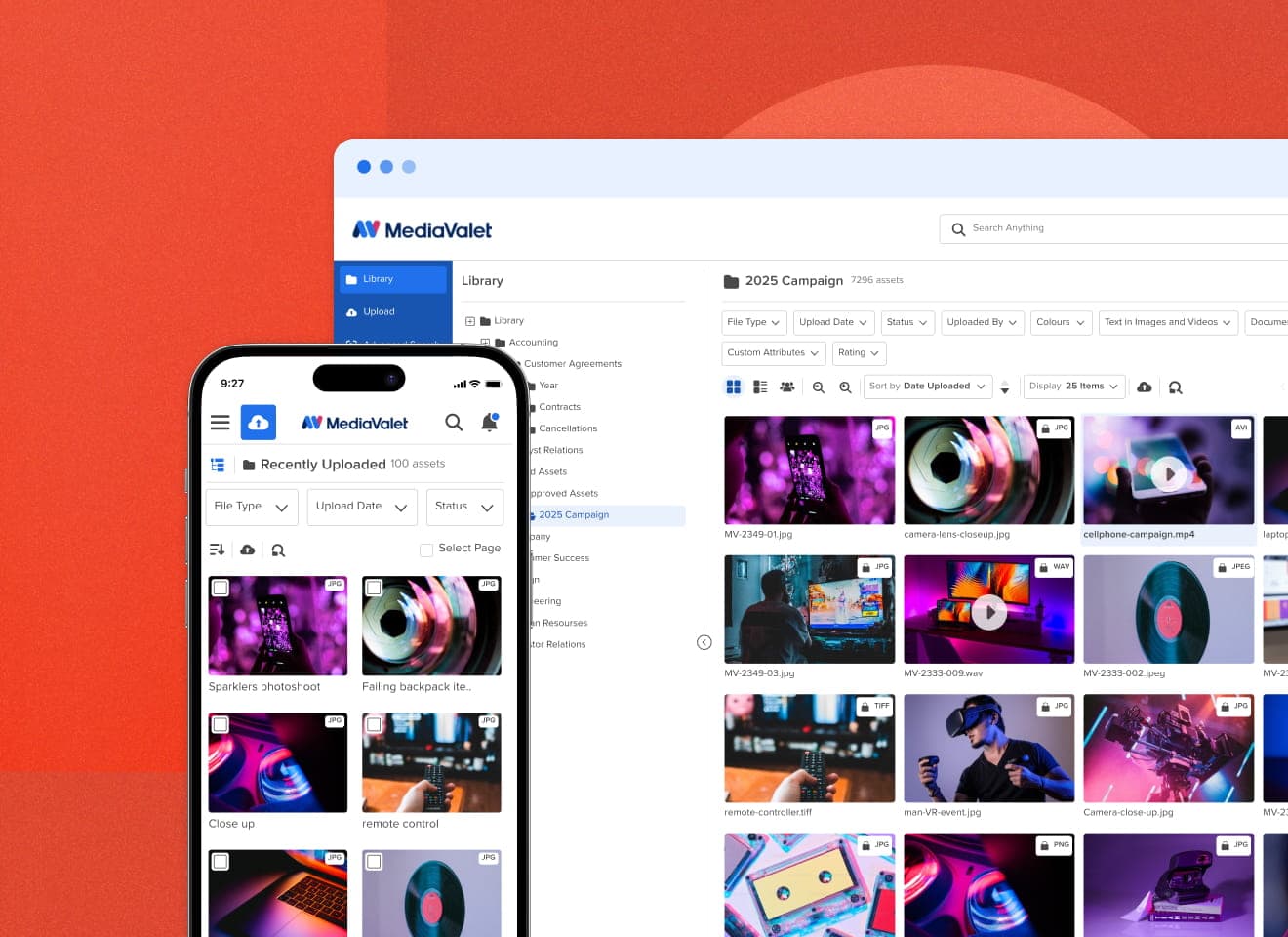
Task: Switch to list view icon in desktop toolbar
Action: click(x=760, y=387)
